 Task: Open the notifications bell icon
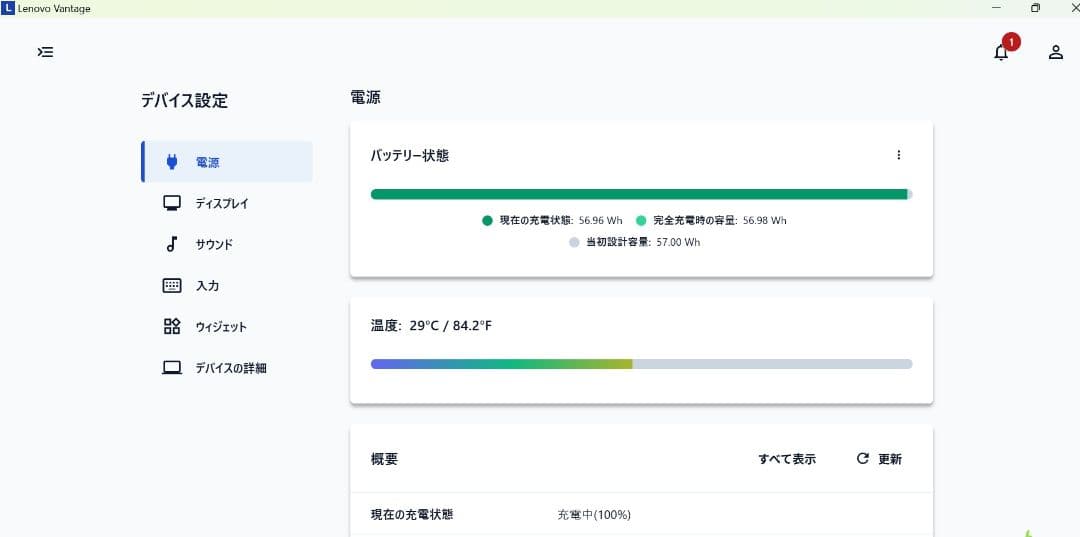[1001, 52]
